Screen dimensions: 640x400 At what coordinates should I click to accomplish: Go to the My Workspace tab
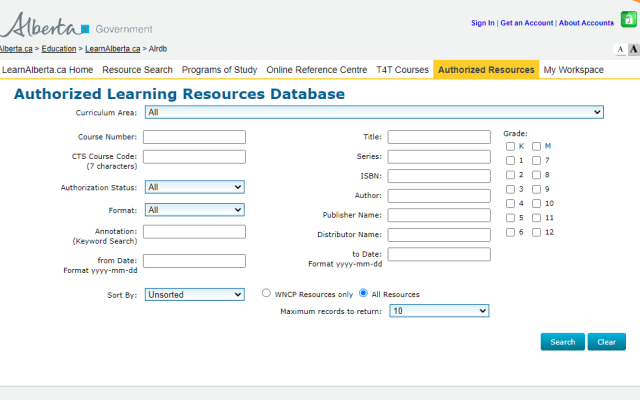573,70
